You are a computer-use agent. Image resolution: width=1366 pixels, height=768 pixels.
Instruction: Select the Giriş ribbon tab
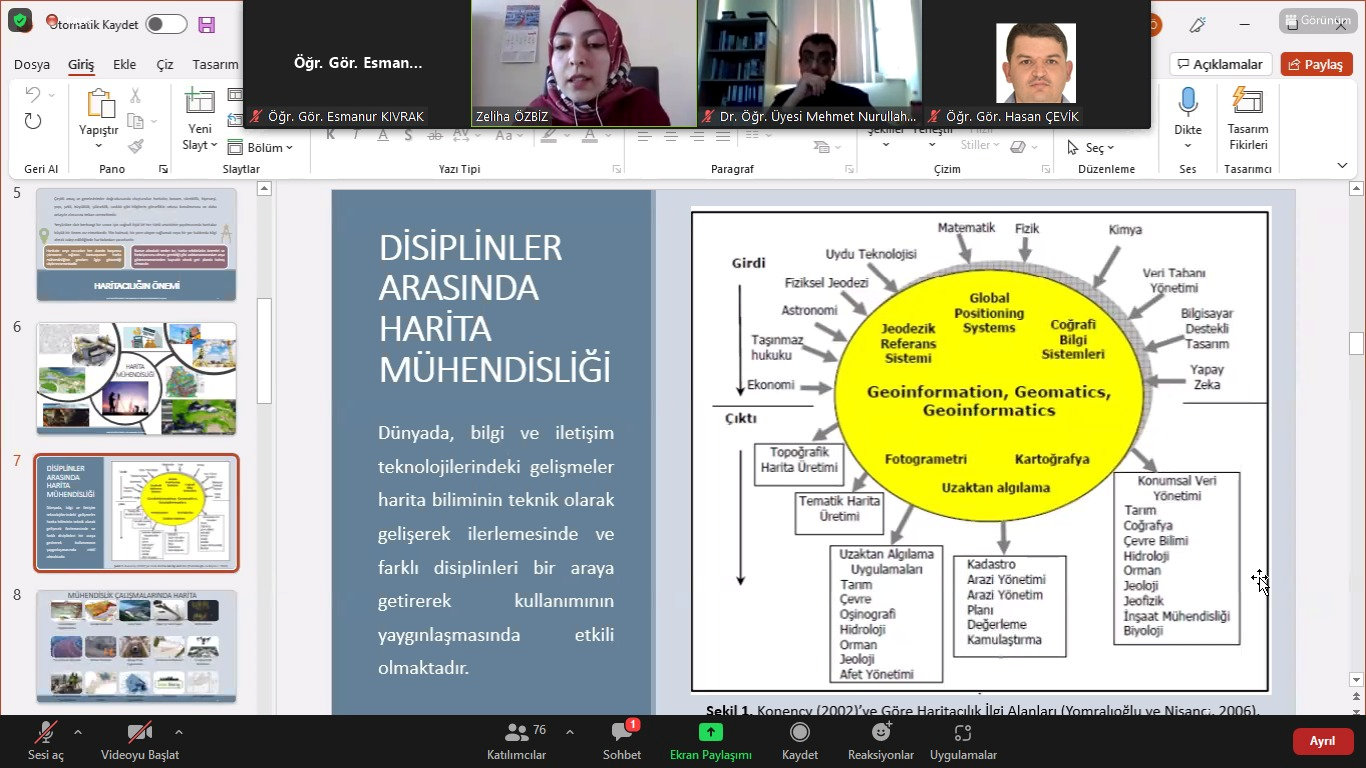point(81,64)
